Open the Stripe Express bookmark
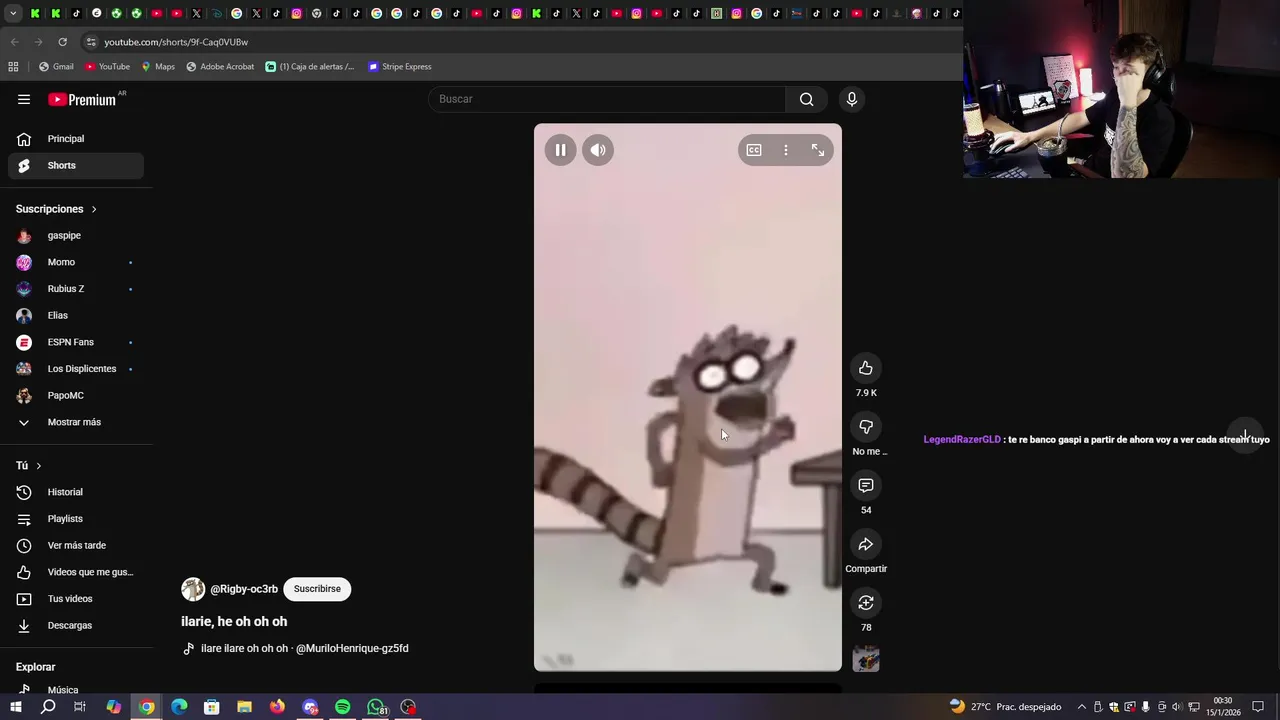1280x720 pixels. 400,67
